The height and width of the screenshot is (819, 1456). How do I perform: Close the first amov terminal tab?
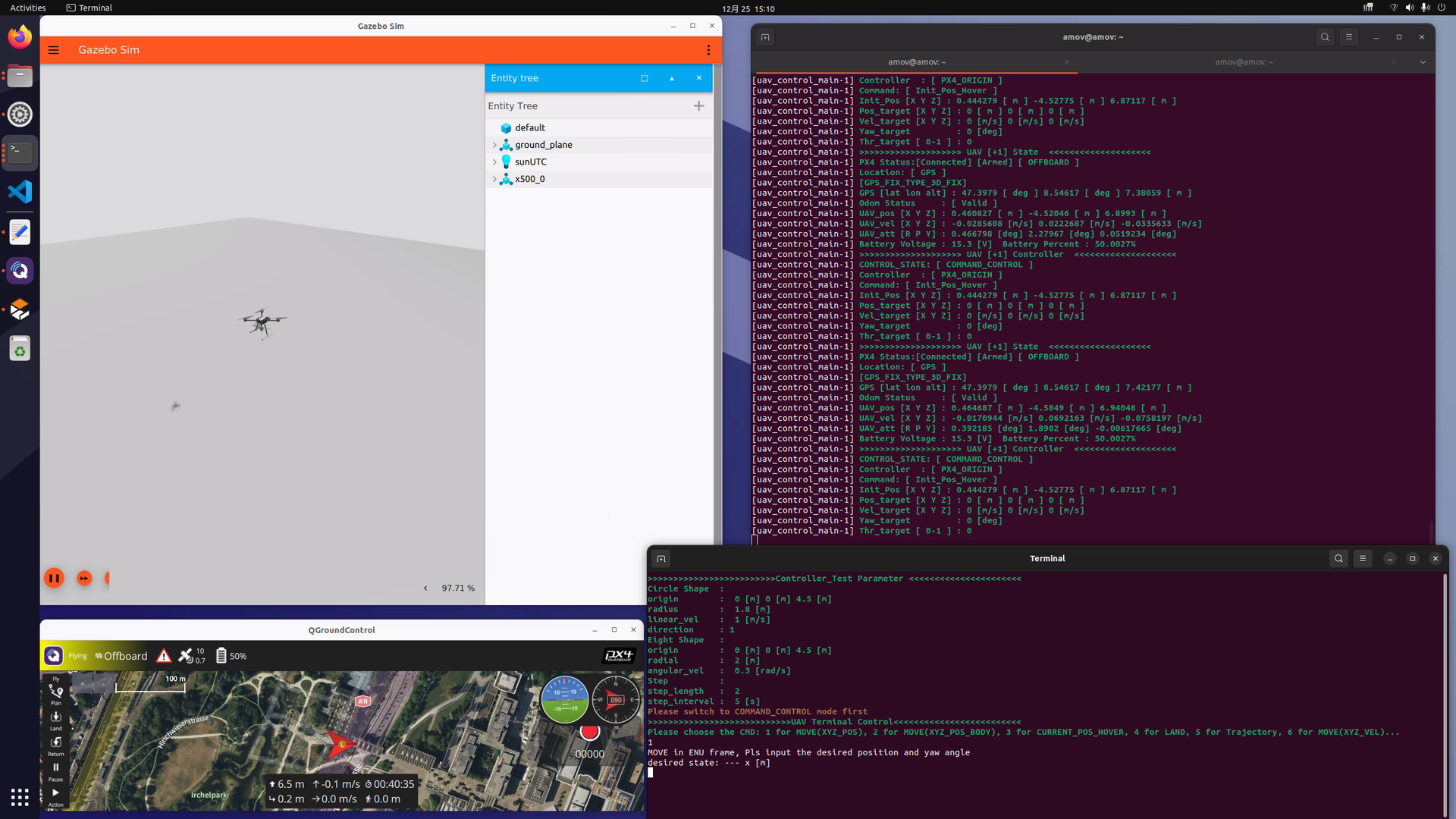click(1066, 62)
